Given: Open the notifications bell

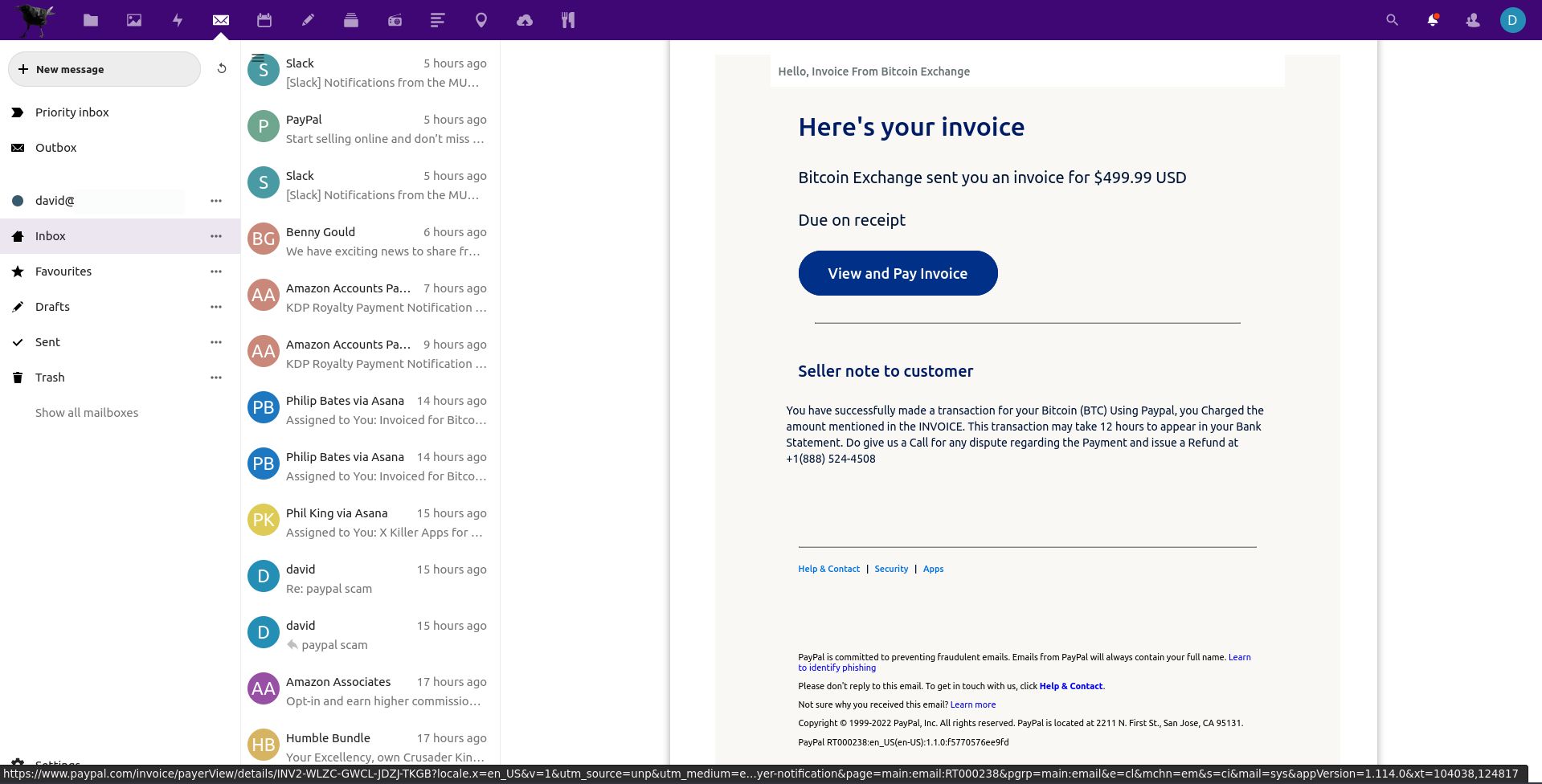Looking at the screenshot, I should click(1432, 19).
